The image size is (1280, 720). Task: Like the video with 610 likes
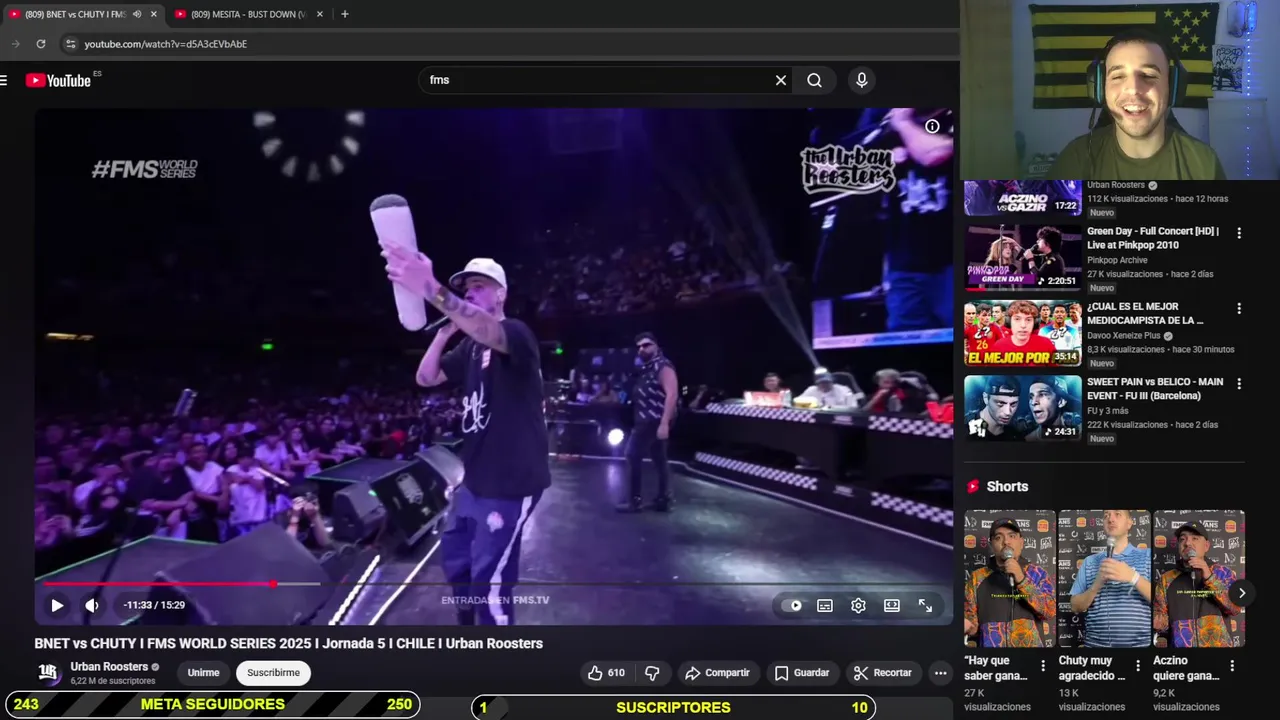[x=606, y=673]
